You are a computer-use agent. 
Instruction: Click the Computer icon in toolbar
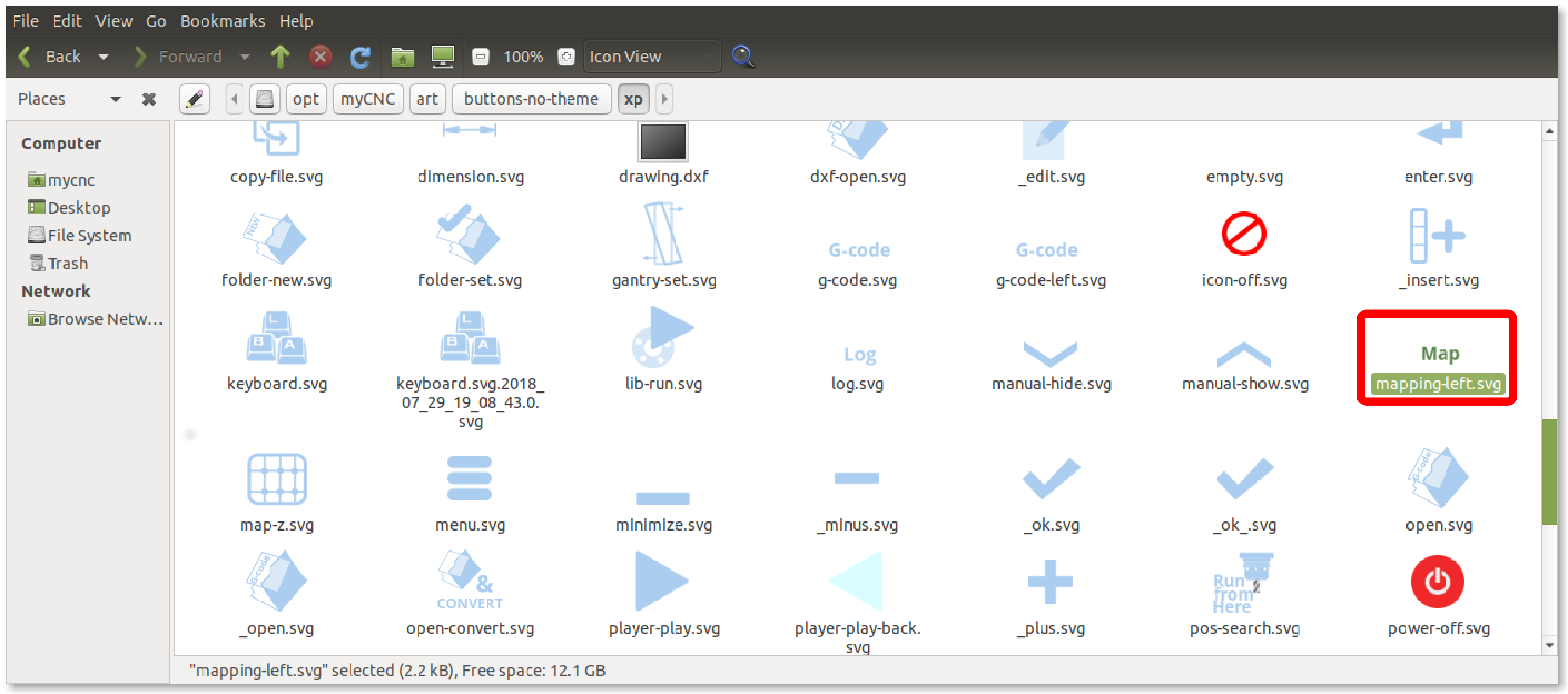point(443,56)
